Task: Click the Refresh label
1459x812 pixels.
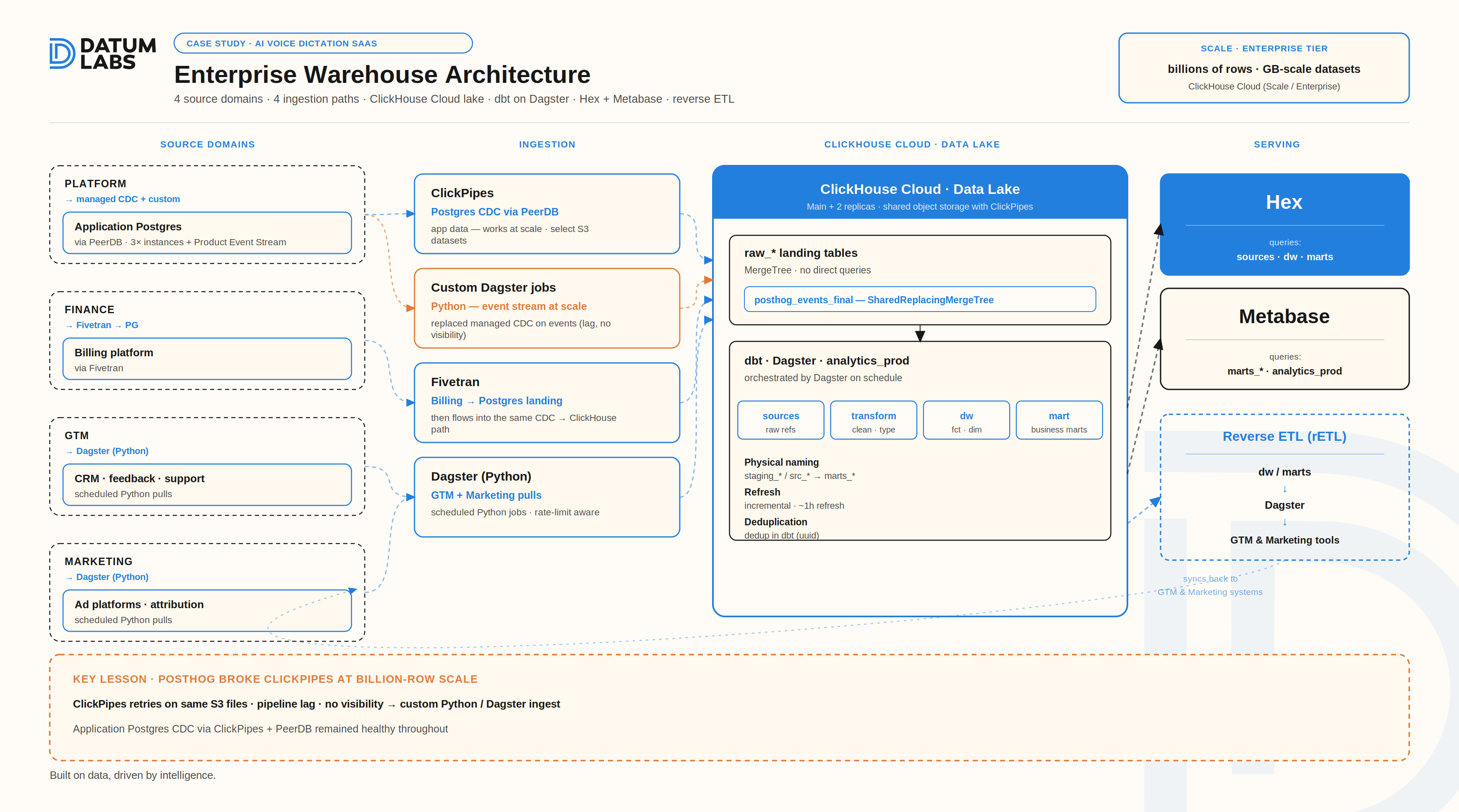Action: coord(762,492)
